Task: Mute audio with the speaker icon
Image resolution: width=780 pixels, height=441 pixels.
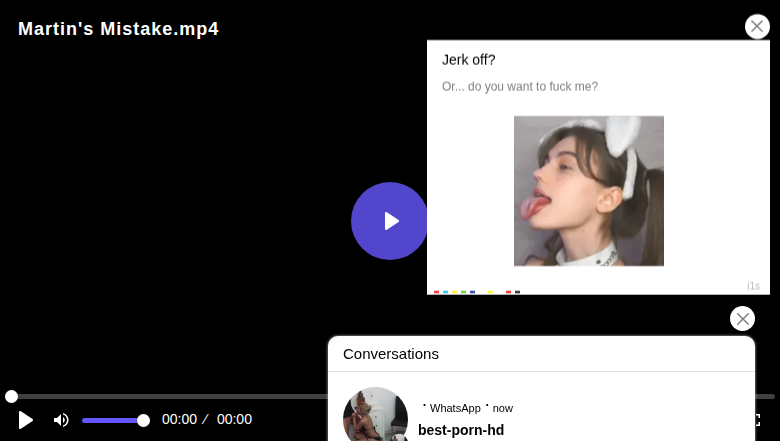Action: (61, 420)
